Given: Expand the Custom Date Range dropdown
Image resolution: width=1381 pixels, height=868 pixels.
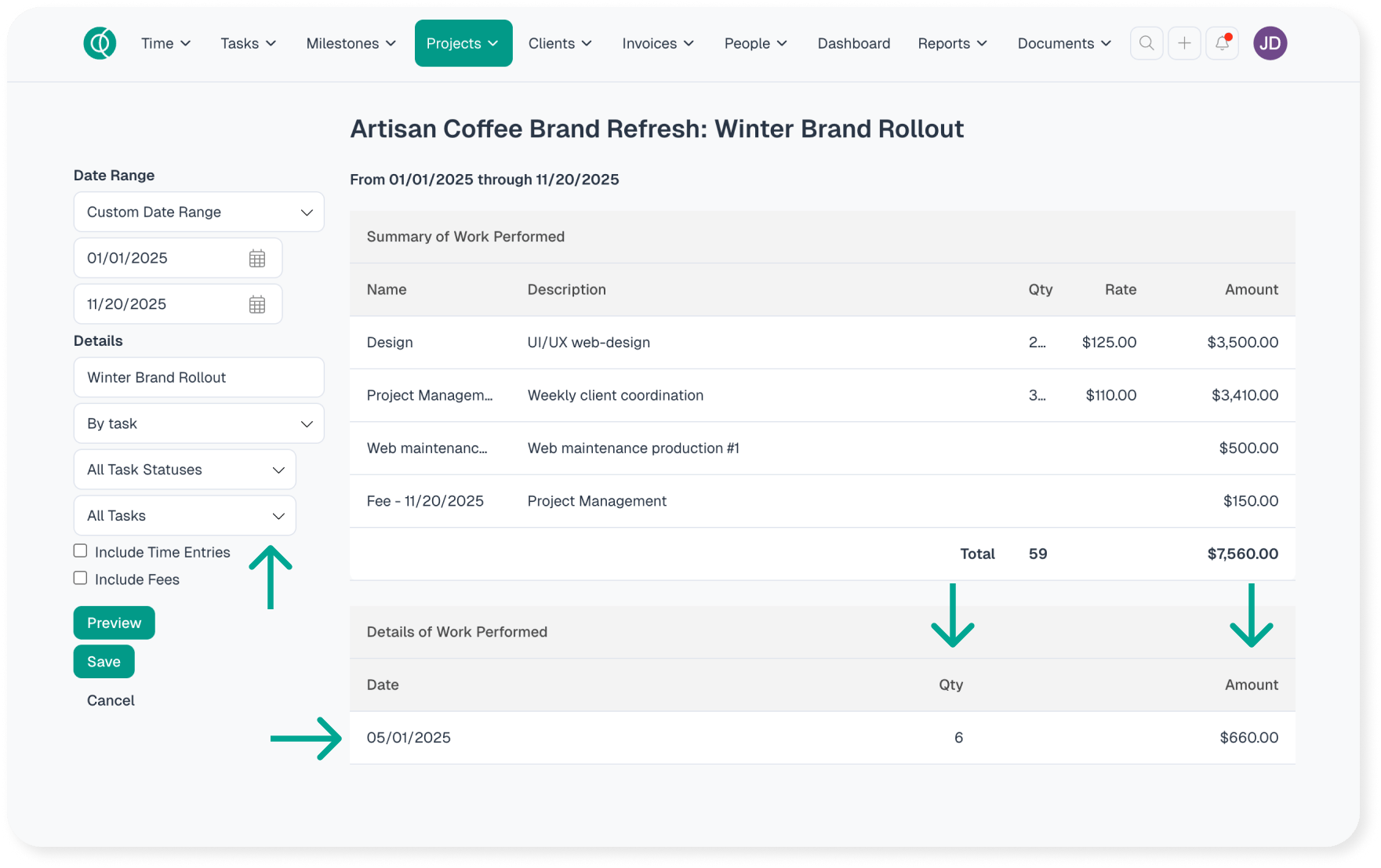Looking at the screenshot, I should pyautogui.click(x=199, y=212).
